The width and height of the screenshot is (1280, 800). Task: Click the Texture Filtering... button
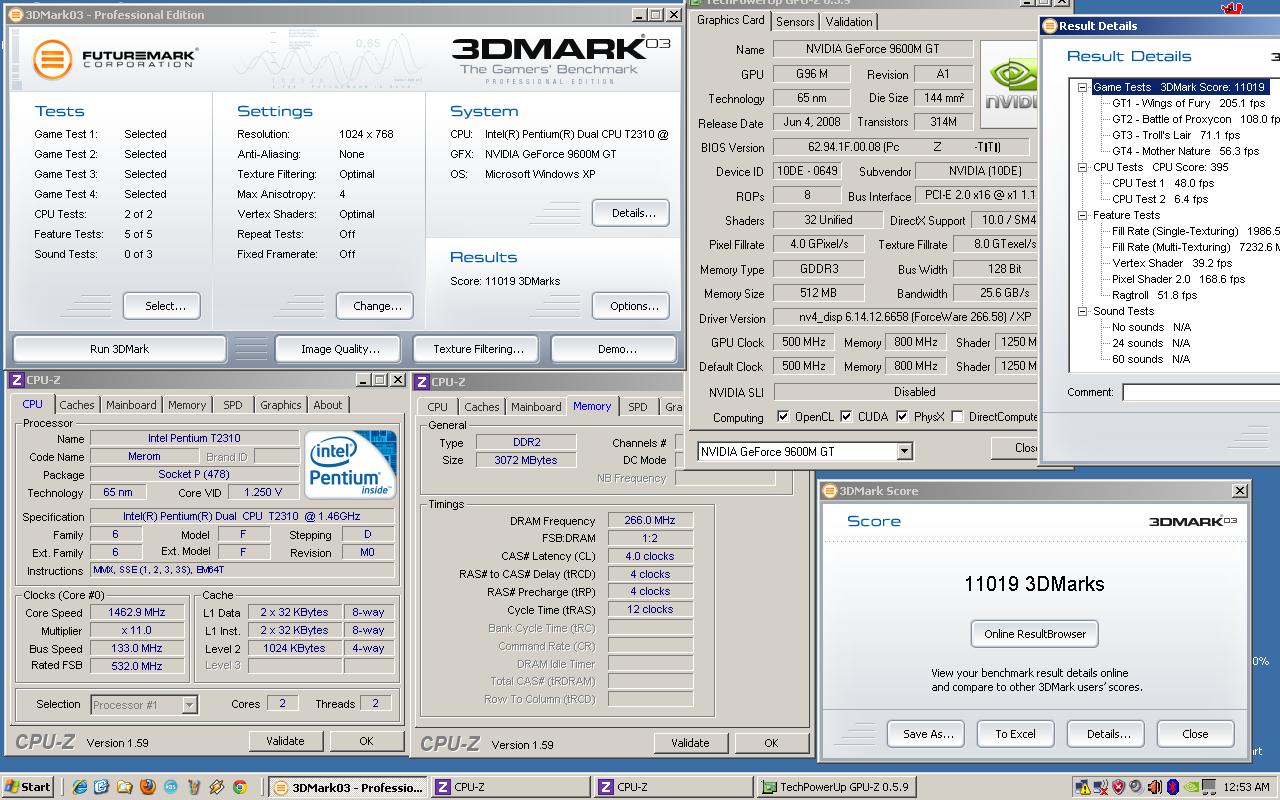478,349
